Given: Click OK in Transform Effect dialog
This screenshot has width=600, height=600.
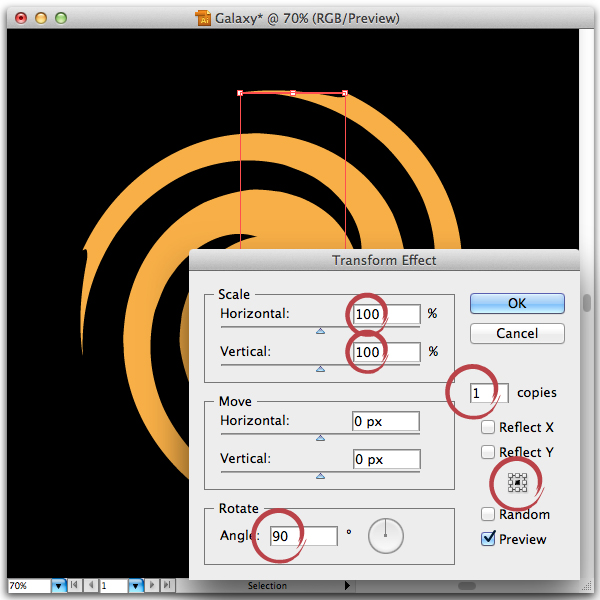Looking at the screenshot, I should point(517,303).
